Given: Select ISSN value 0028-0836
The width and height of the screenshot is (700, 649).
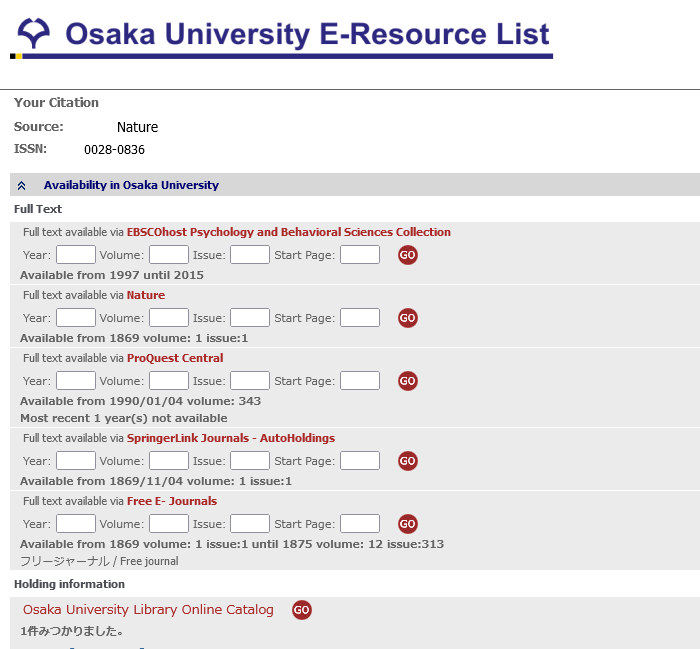Looking at the screenshot, I should pos(114,150).
